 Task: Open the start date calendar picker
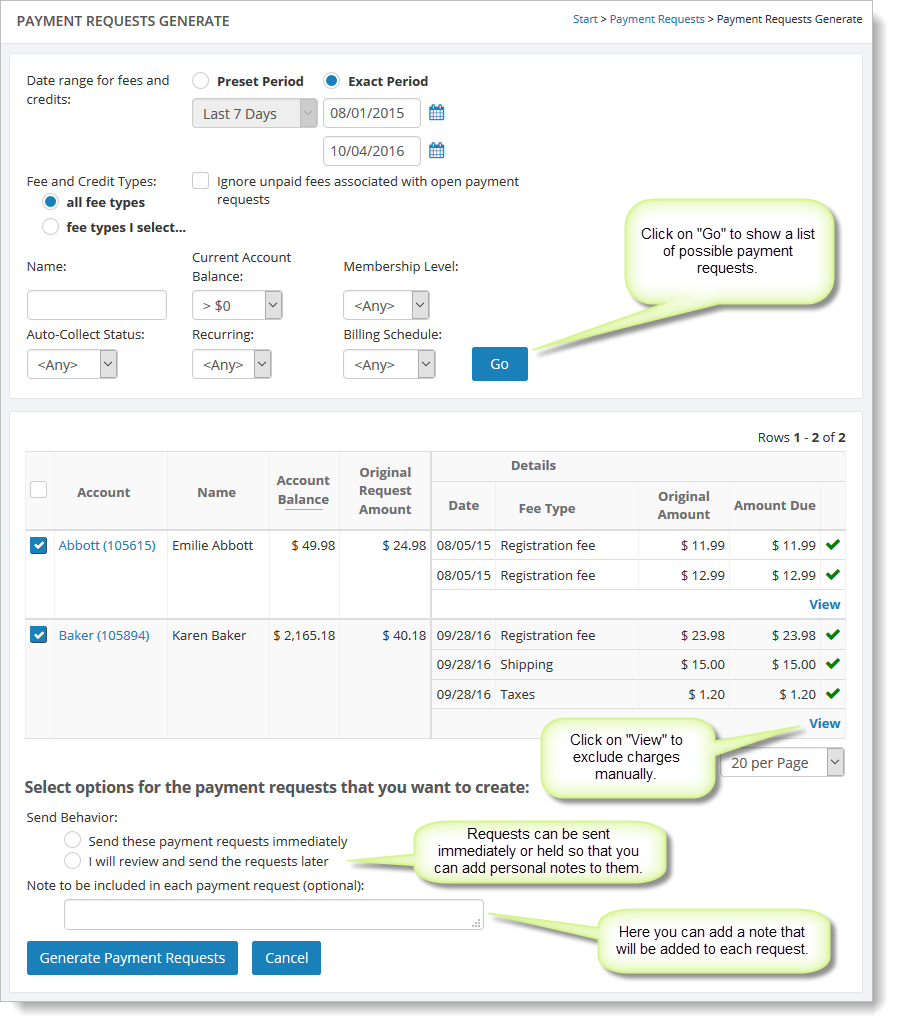click(436, 113)
